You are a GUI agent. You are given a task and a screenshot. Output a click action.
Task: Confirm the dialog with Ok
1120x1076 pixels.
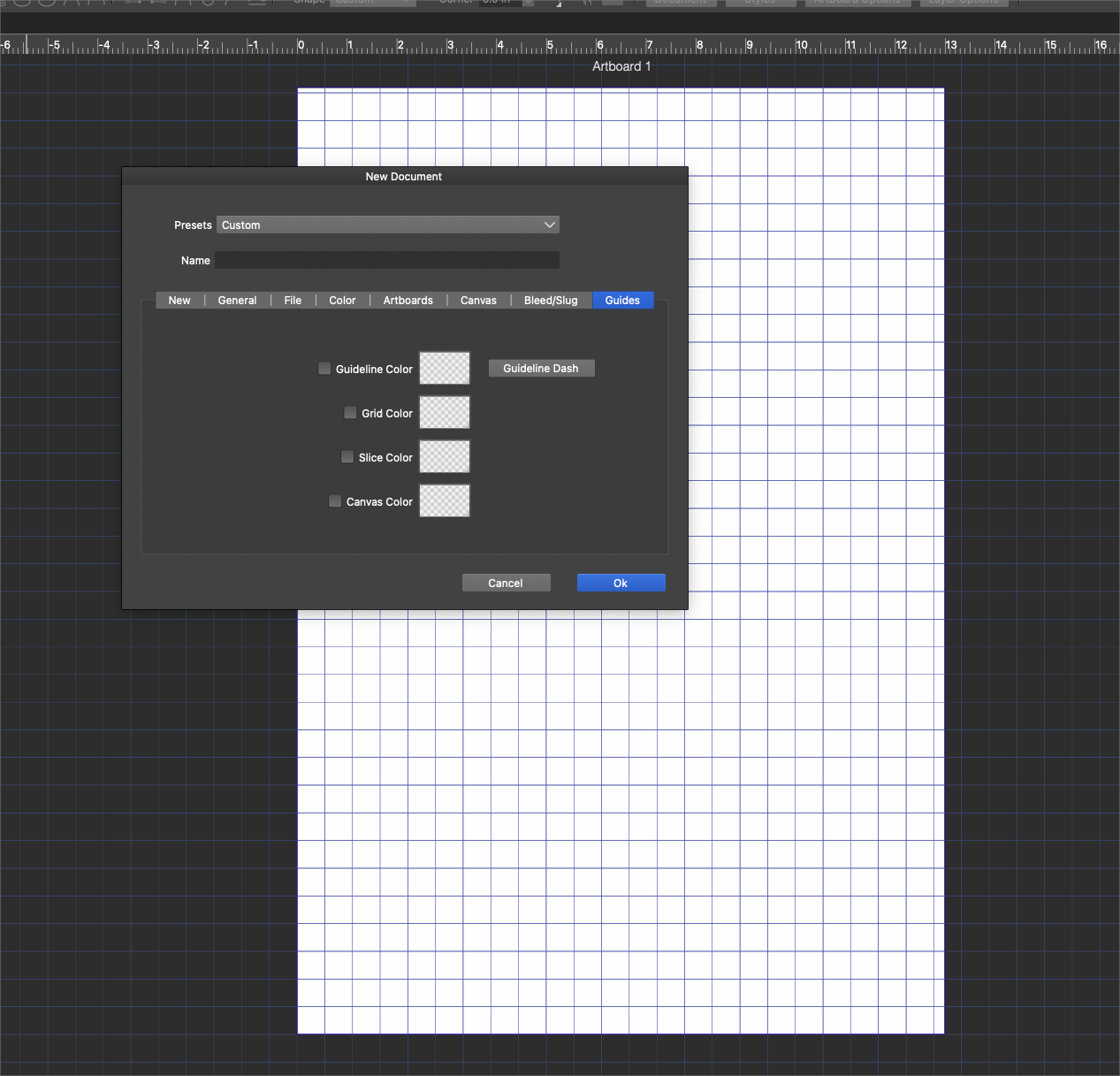pyautogui.click(x=621, y=584)
